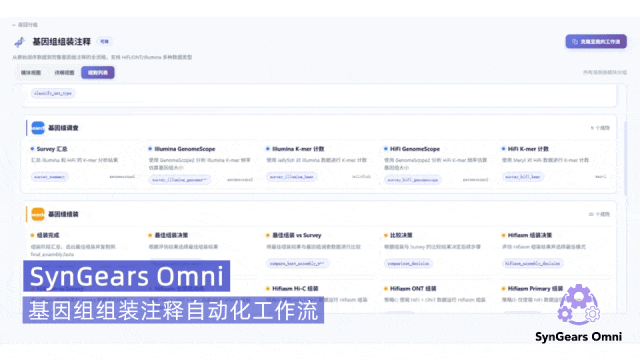Click the DNA helix icon beside the page title

pyautogui.click(x=19, y=42)
